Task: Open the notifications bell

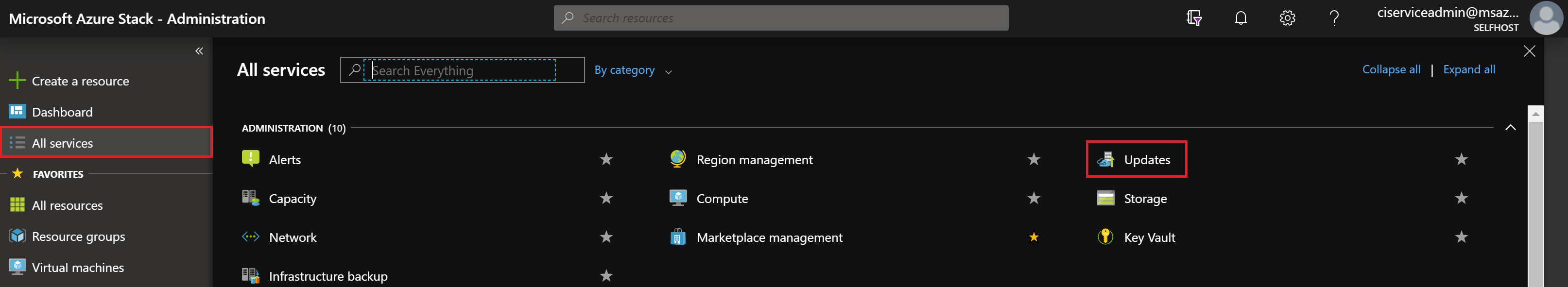Action: (1241, 18)
